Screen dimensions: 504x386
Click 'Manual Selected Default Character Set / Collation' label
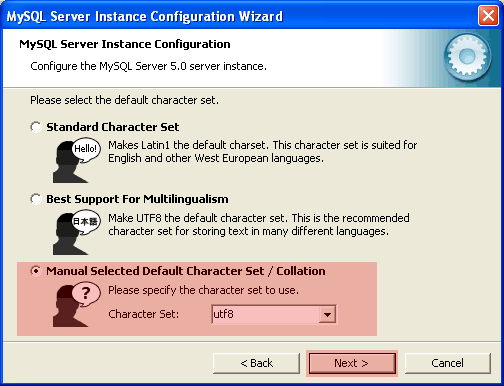click(186, 271)
